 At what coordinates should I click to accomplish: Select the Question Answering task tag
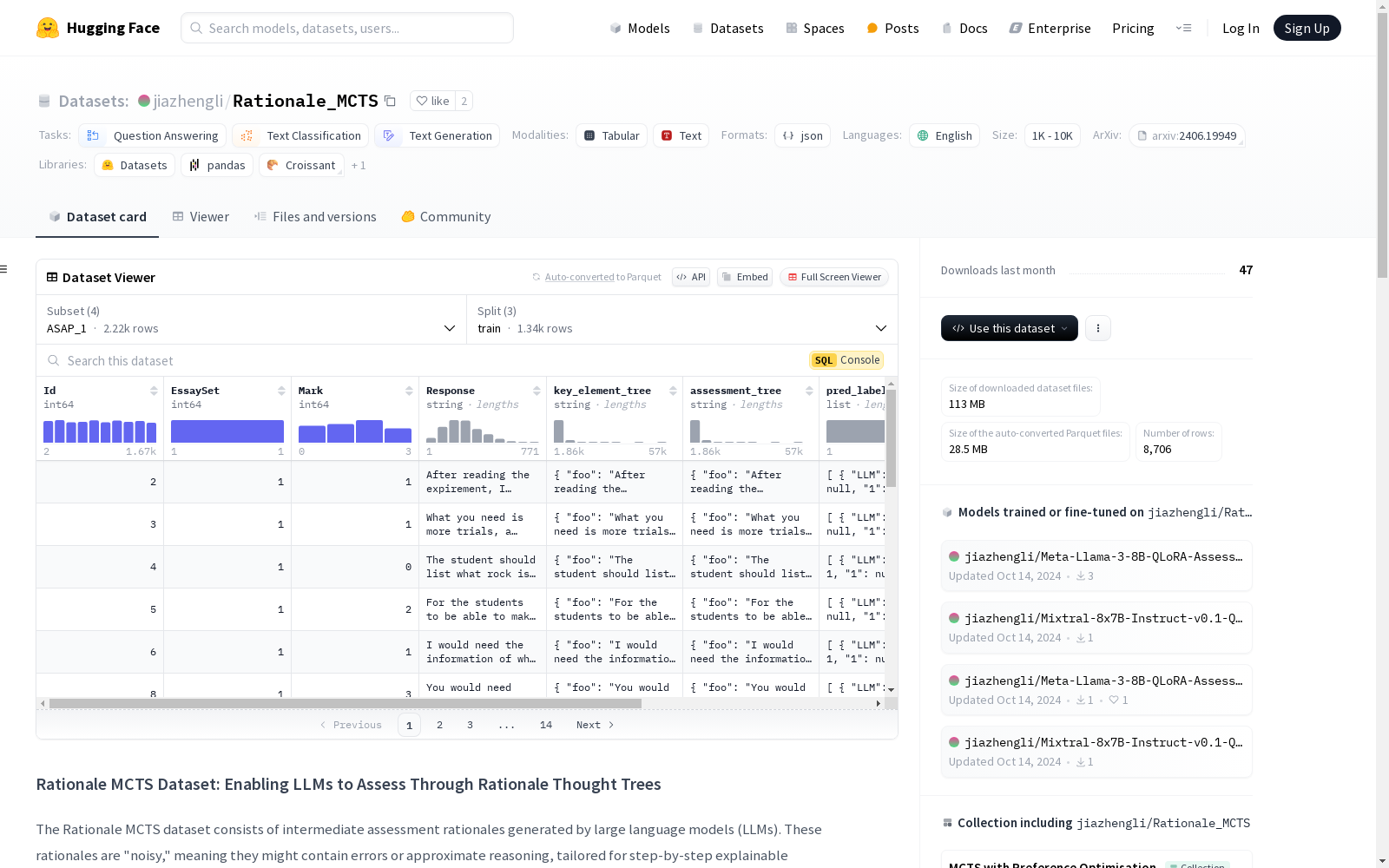point(153,135)
